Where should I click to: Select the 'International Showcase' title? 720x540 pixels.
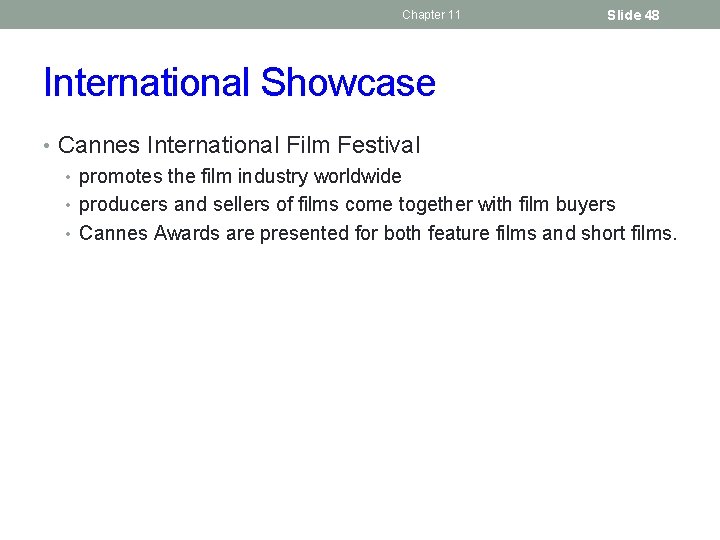coord(239,82)
